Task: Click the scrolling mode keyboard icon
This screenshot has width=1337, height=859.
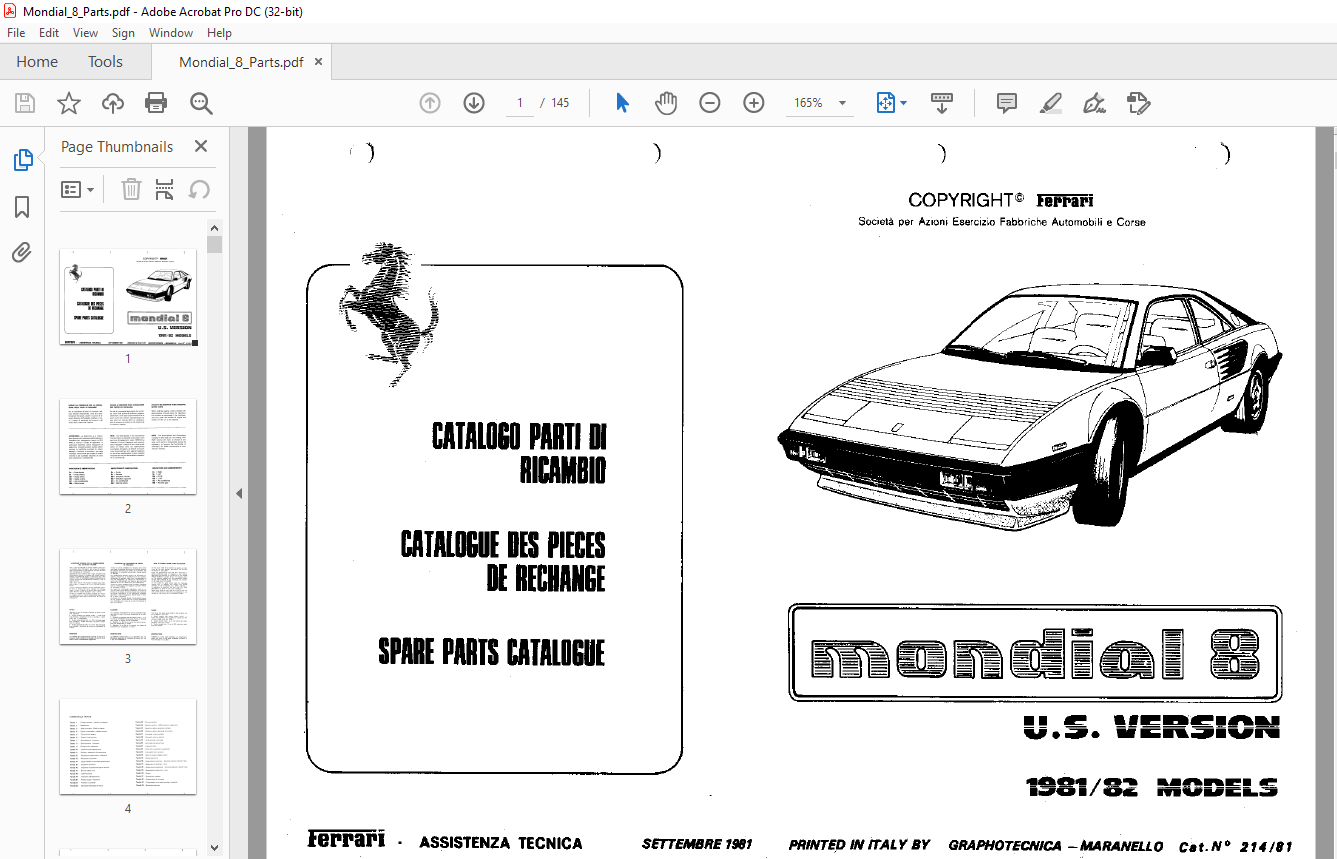Action: click(942, 103)
